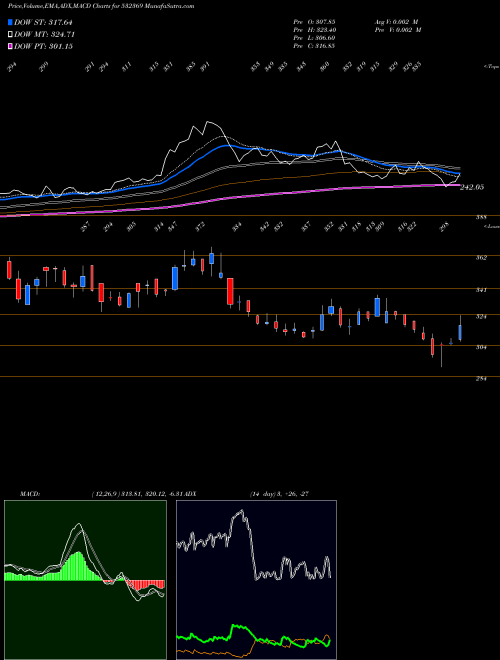The height and width of the screenshot is (660, 500).
Task: Click the 287 lows value label
Action: [85, 227]
